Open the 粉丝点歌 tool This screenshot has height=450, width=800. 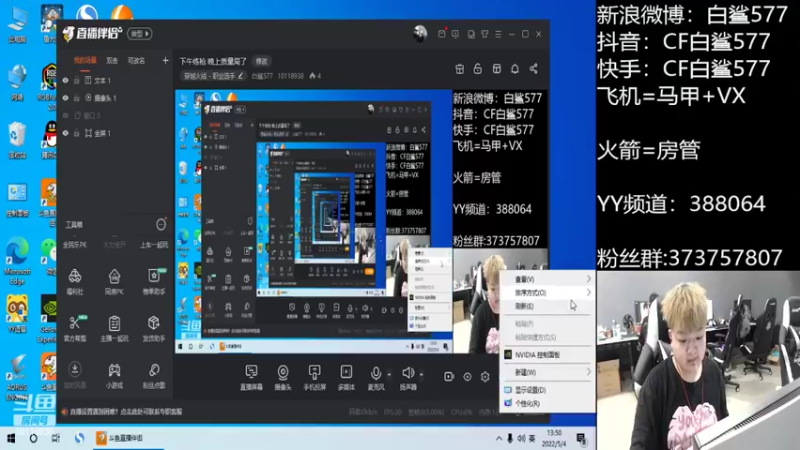(154, 375)
